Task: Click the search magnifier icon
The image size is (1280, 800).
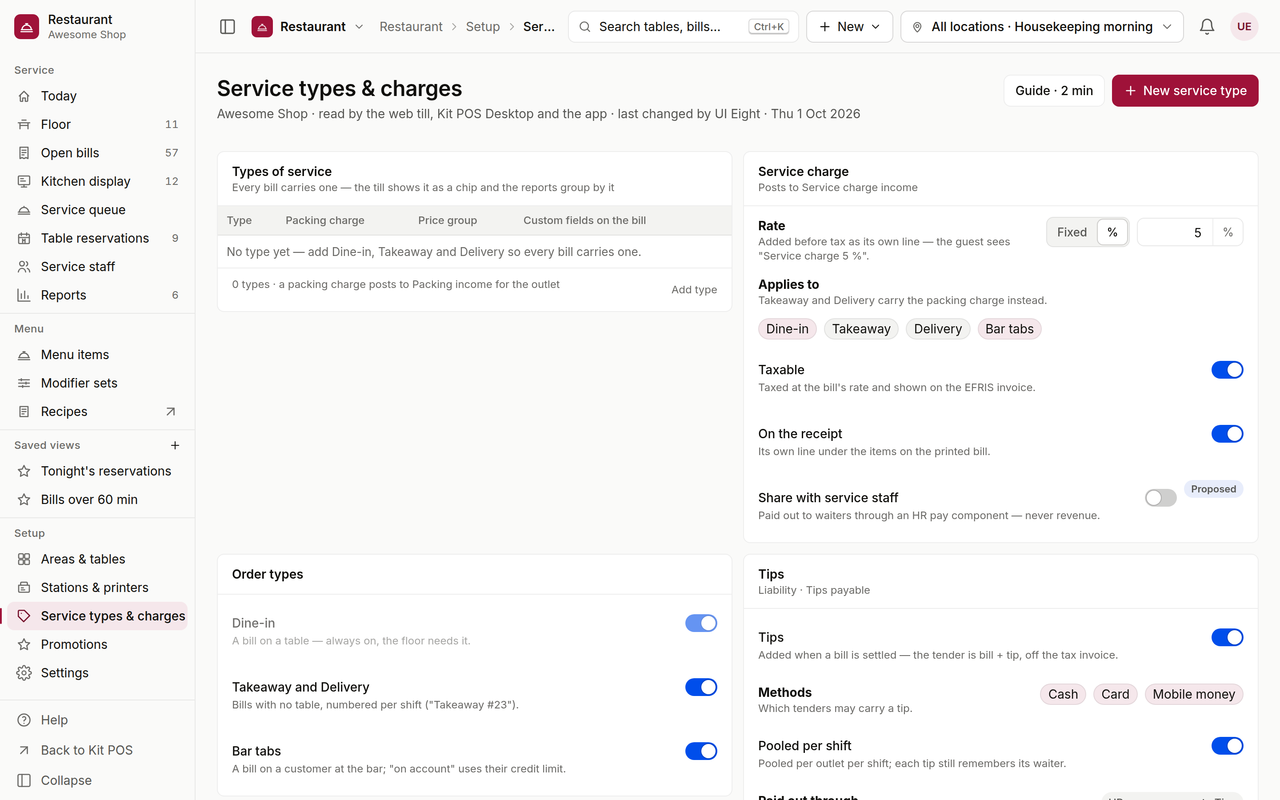Action: click(x=585, y=27)
